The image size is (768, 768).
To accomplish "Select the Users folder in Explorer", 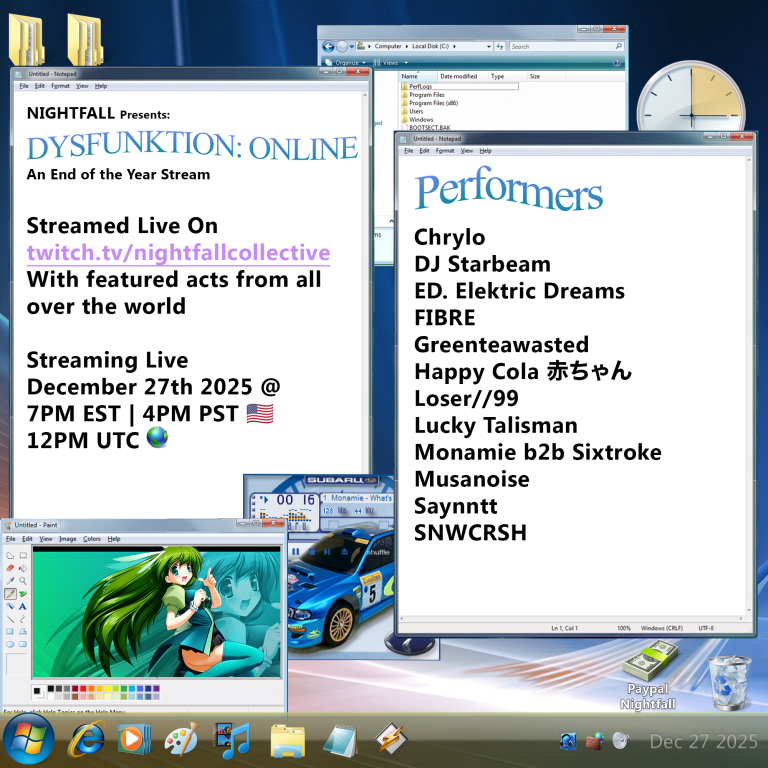I will 412,111.
